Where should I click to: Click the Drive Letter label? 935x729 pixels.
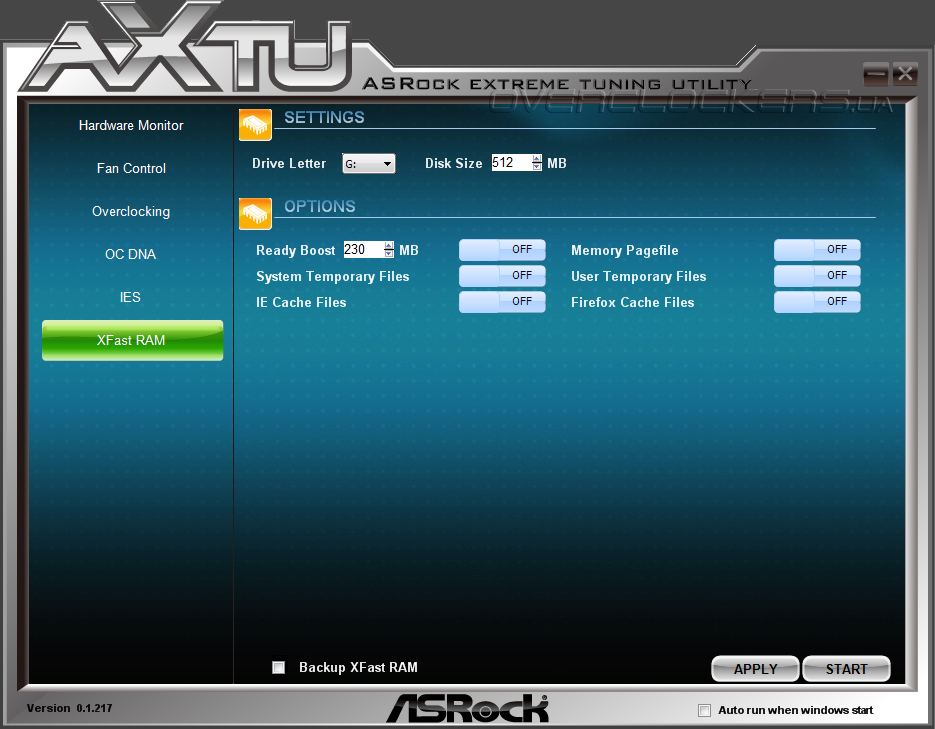pos(289,163)
